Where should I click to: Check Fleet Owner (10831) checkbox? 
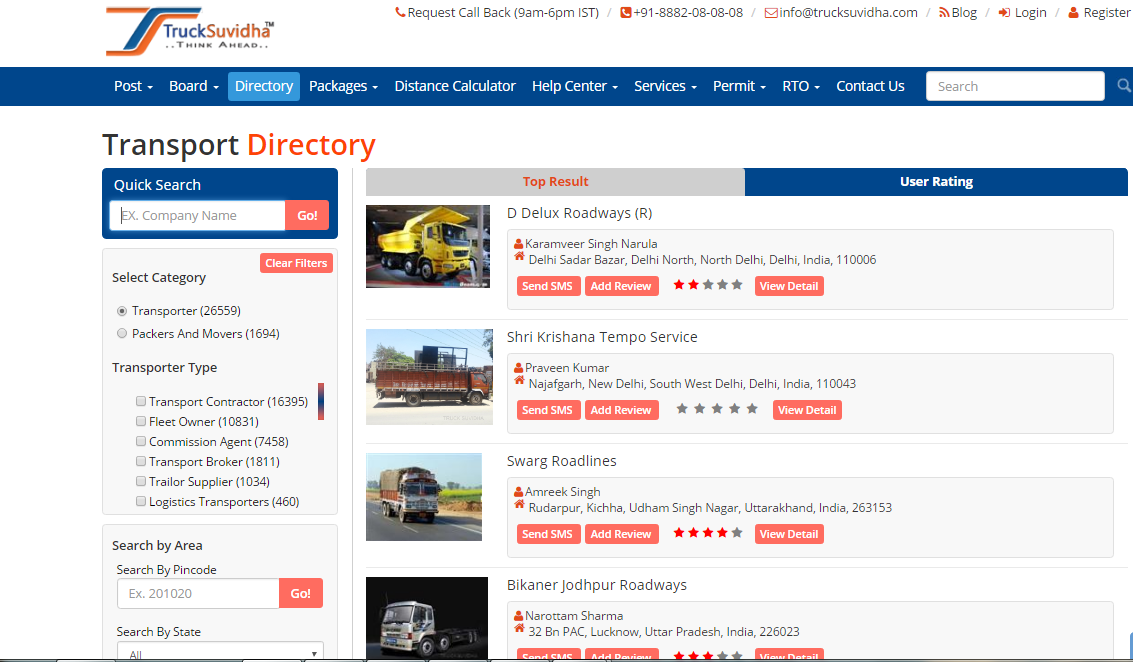[141, 421]
